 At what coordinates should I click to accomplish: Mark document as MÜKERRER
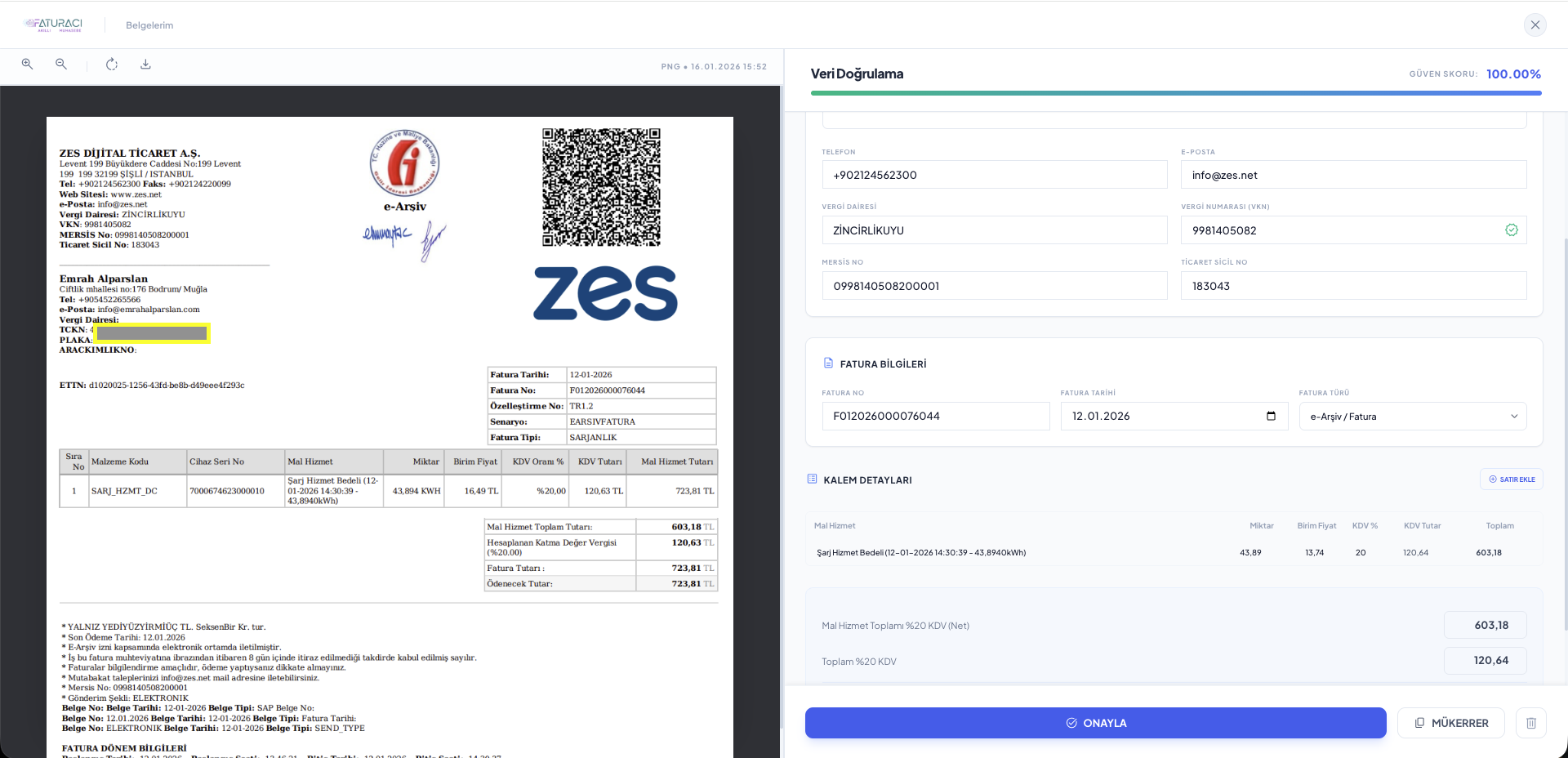(1451, 723)
